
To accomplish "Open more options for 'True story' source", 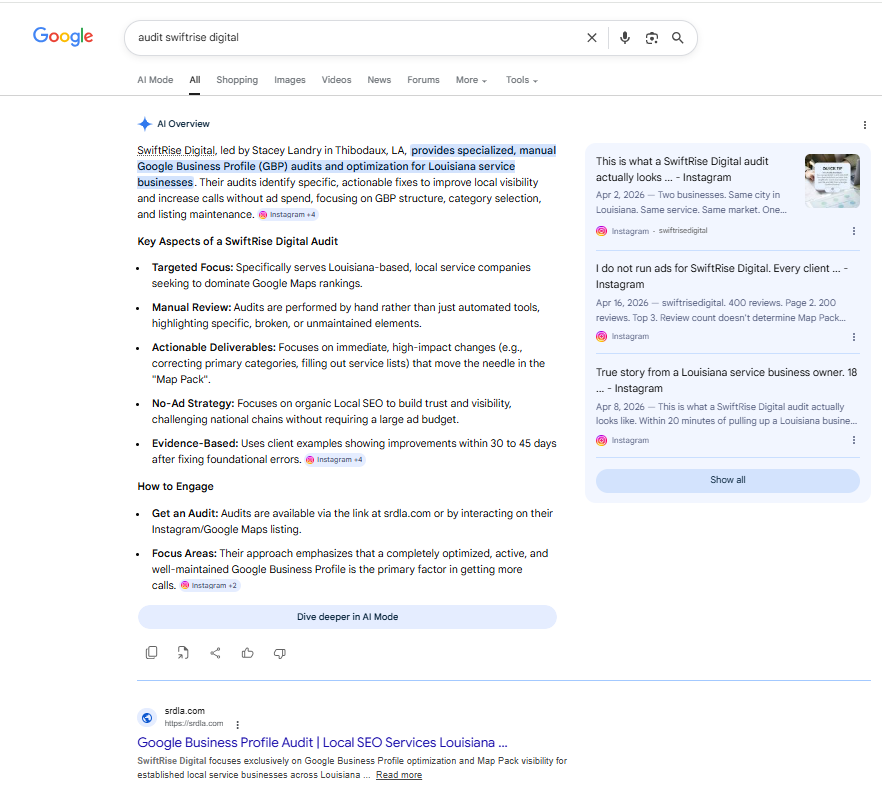I will [x=854, y=440].
